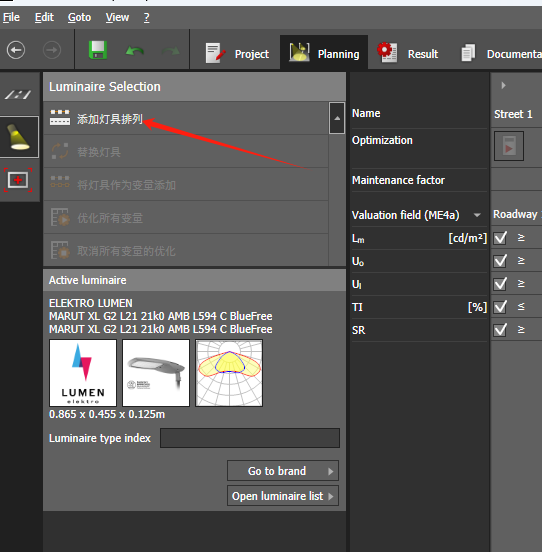Open the Goto menu
The height and width of the screenshot is (552, 542).
pos(80,17)
